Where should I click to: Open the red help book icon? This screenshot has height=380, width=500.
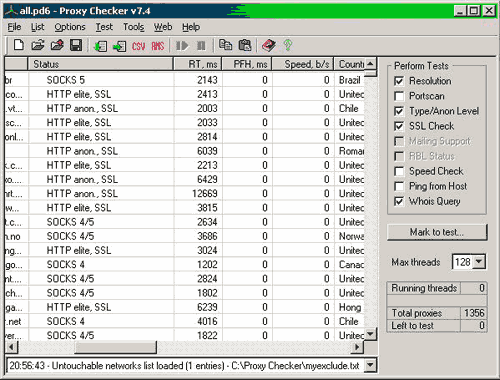[x=269, y=45]
